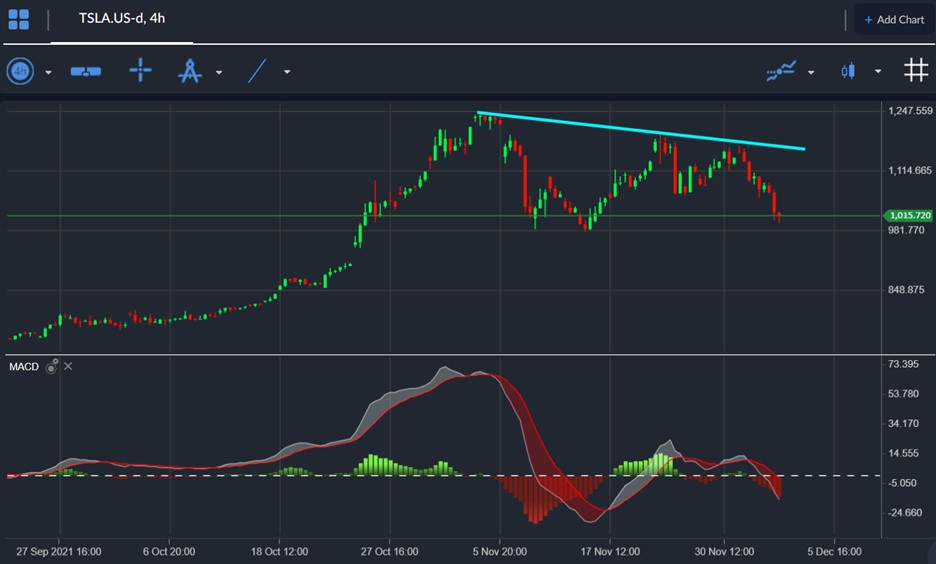936x564 pixels.
Task: Expand the chart type dropdown arrow
Action: click(x=878, y=72)
